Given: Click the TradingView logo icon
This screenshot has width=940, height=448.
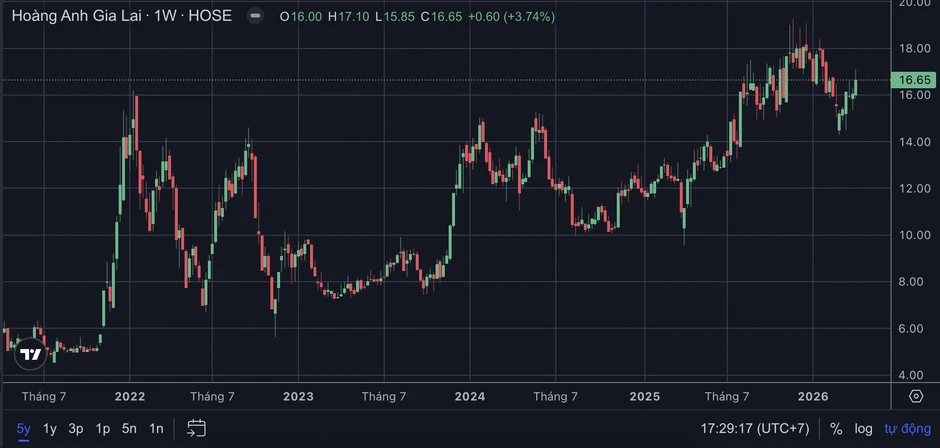Looking at the screenshot, I should coord(30,353).
